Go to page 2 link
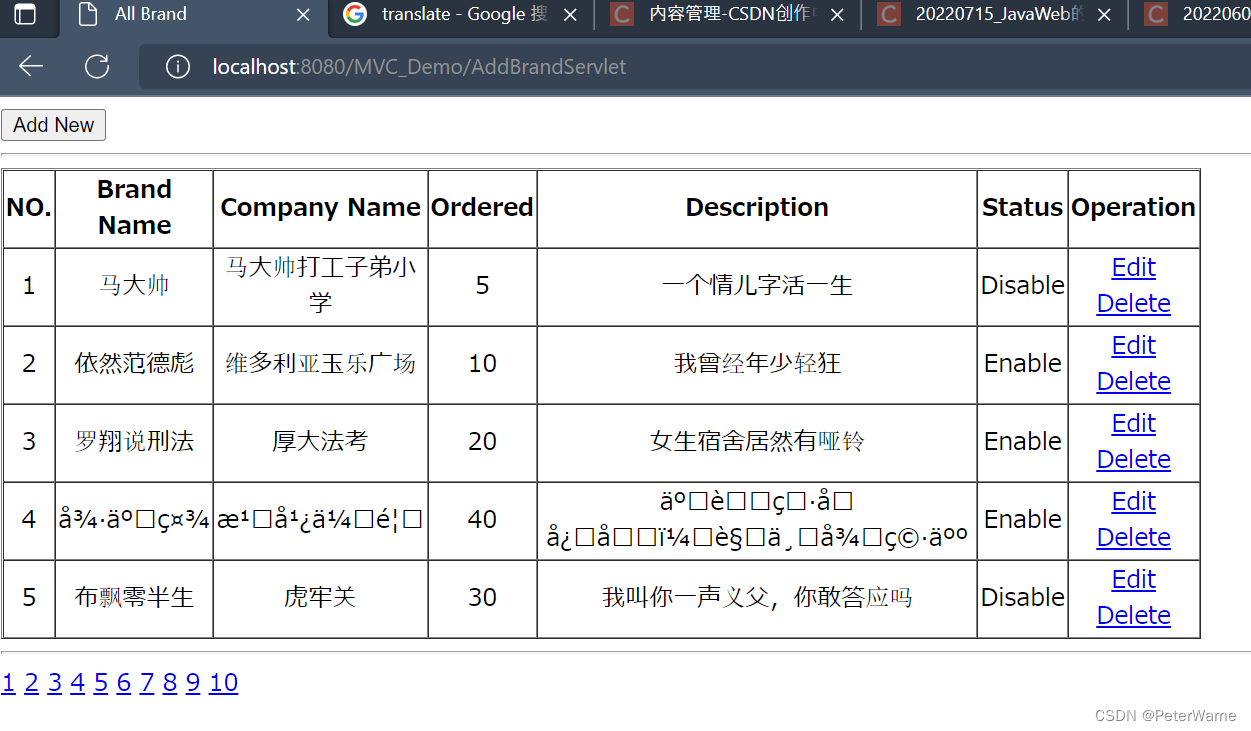Image resolution: width=1251 pixels, height=731 pixels. click(x=31, y=683)
